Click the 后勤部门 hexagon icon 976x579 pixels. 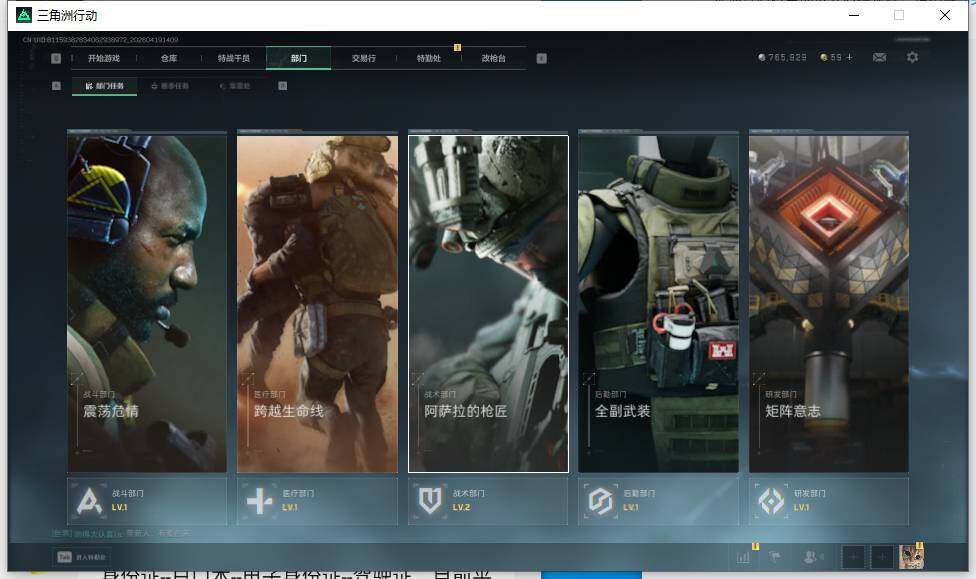tap(600, 501)
